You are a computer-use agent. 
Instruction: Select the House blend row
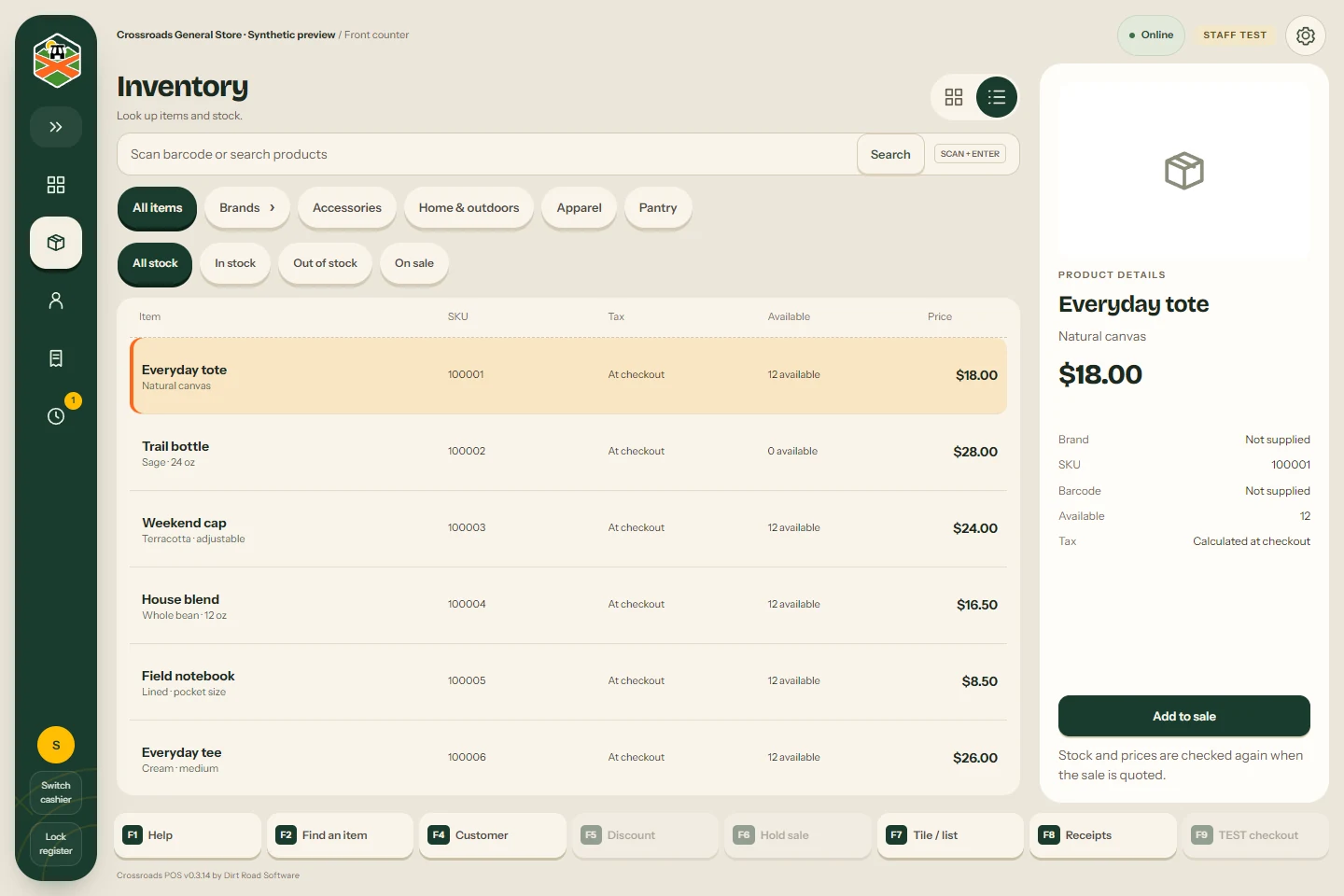[568, 606]
